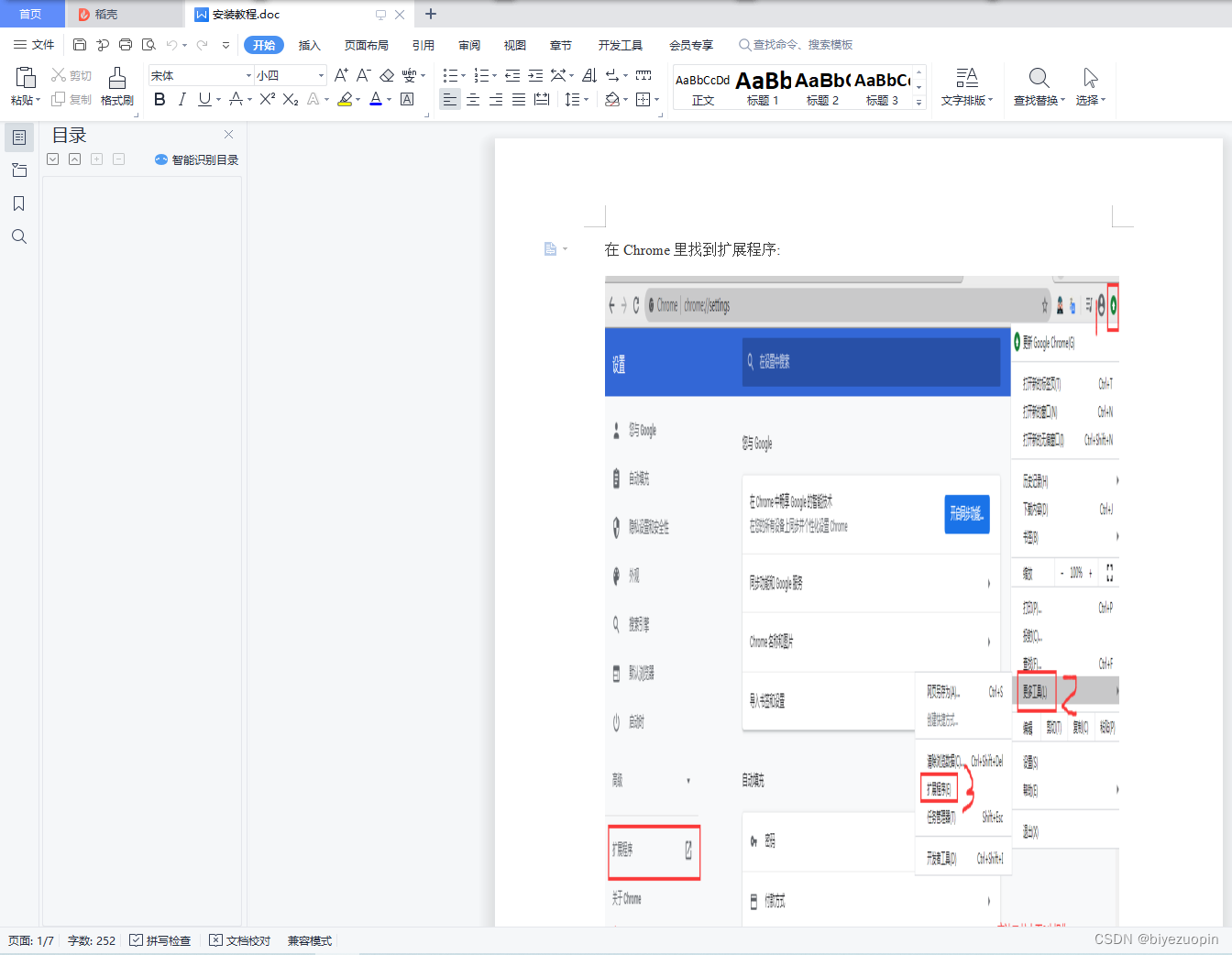Open Print Preview from quick access bar
This screenshot has width=1232, height=955.
click(x=148, y=45)
